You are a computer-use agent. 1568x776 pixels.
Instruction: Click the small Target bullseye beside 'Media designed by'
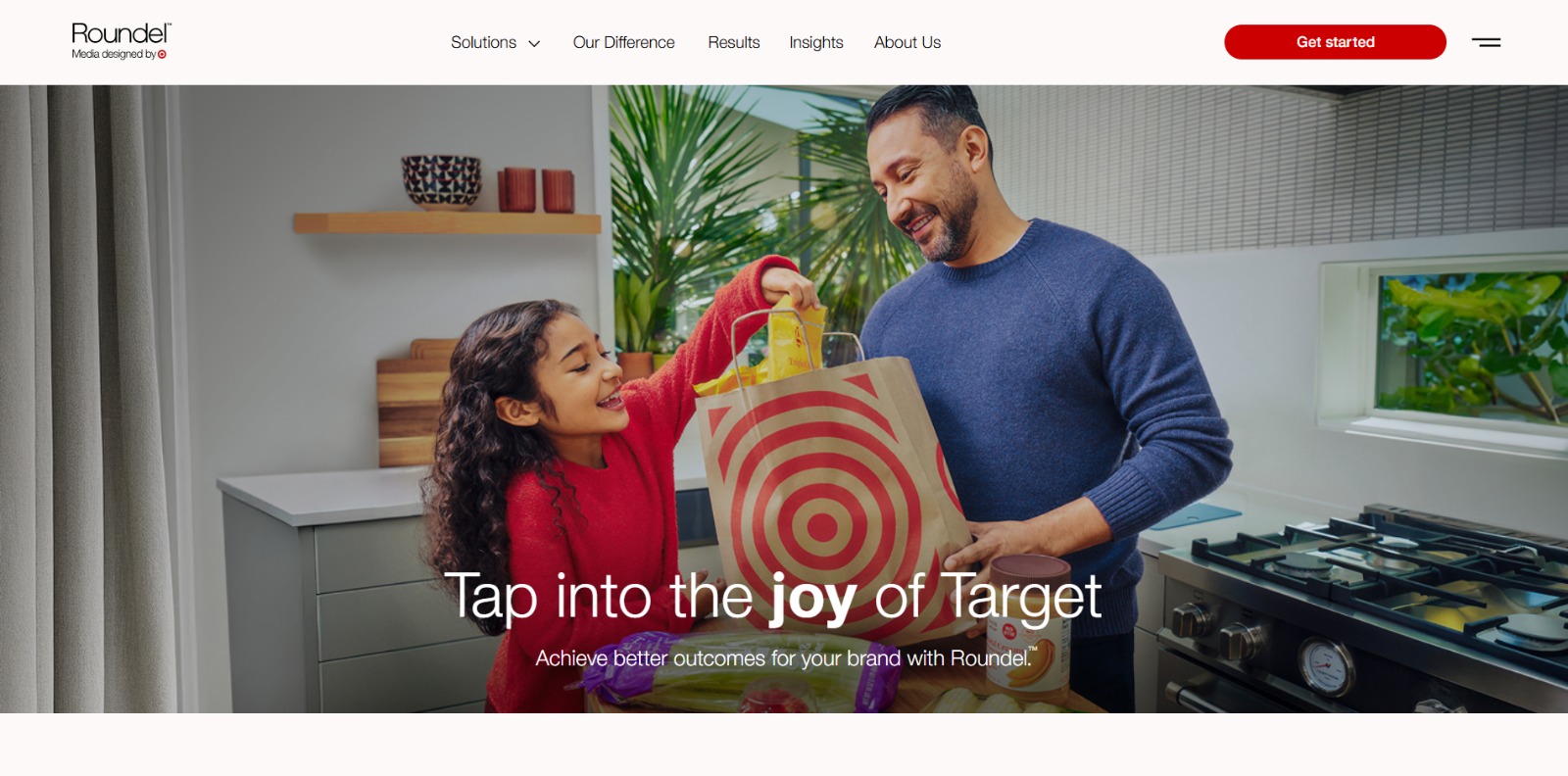pos(162,55)
